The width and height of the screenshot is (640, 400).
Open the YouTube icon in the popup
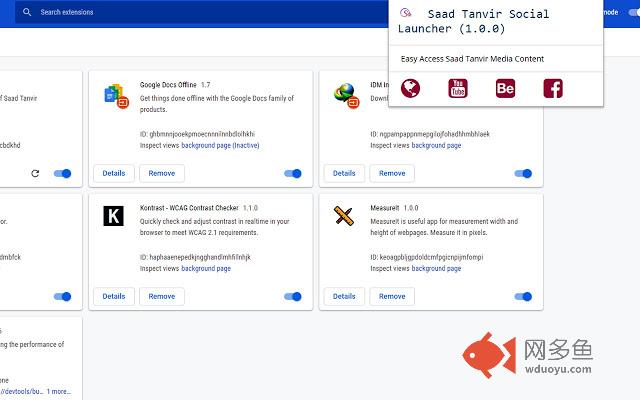[458, 88]
